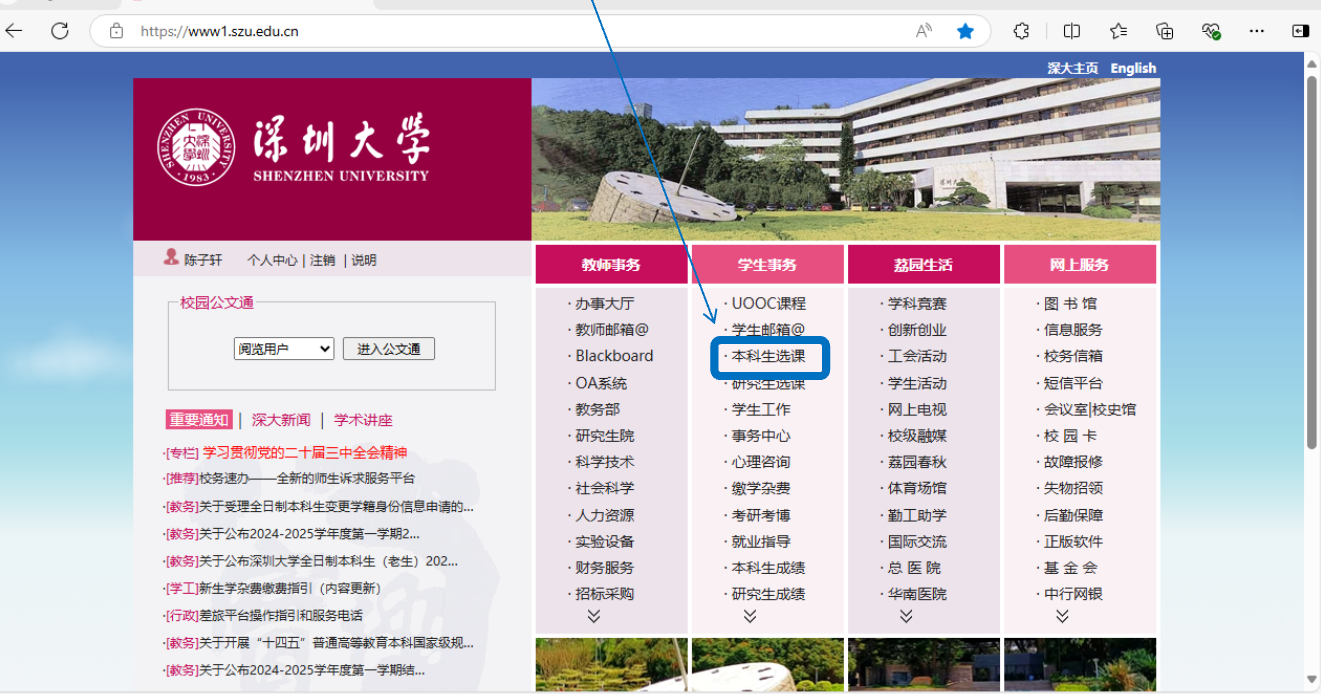
Task: Open the 说明 link
Action: tap(364, 260)
